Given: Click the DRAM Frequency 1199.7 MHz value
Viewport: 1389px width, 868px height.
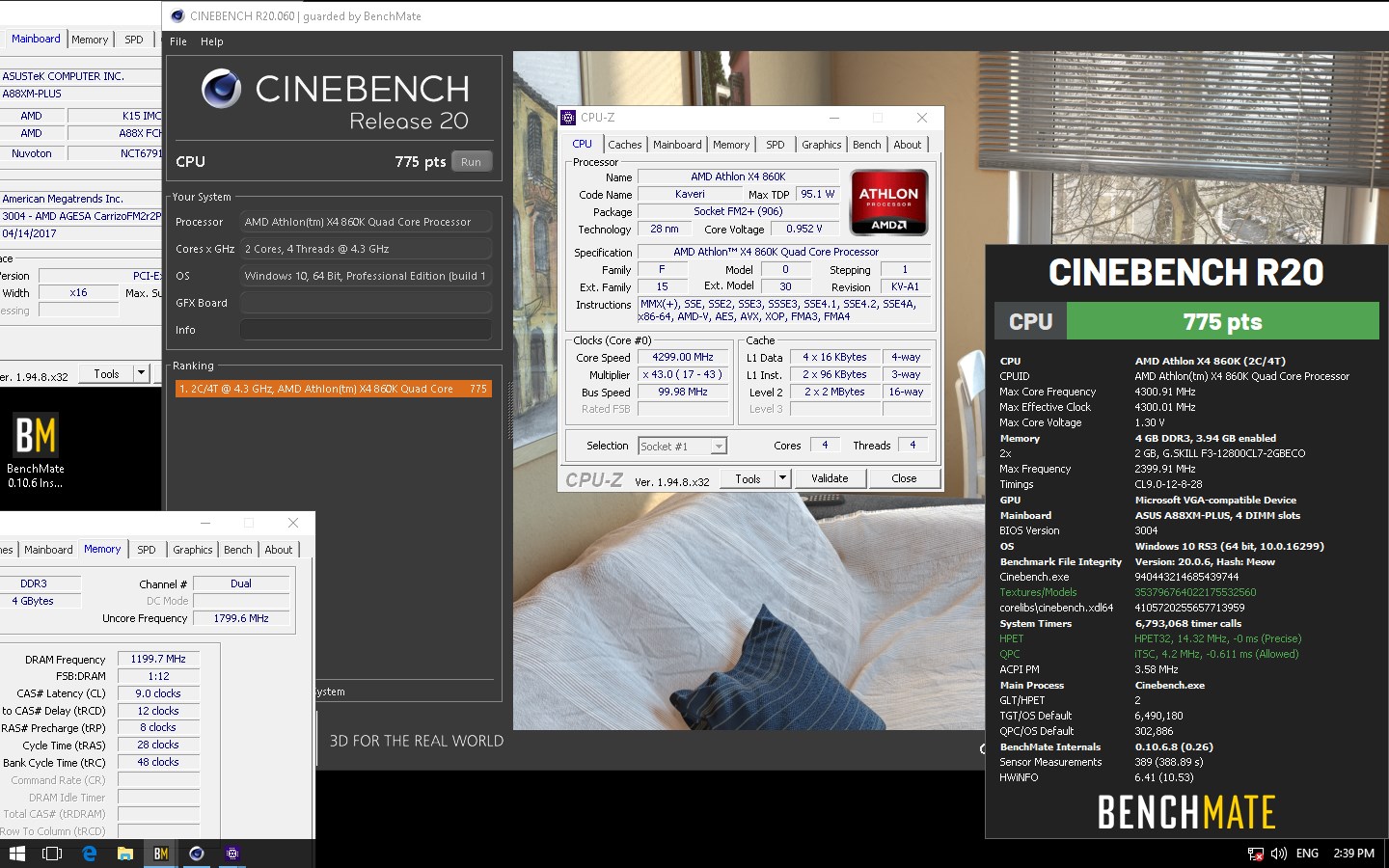Looking at the screenshot, I should click(158, 659).
